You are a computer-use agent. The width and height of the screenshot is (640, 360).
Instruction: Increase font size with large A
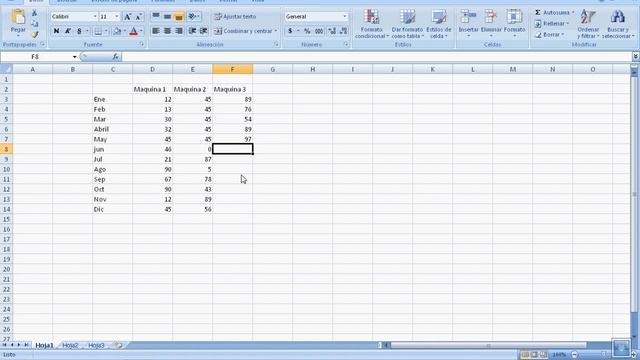coord(127,17)
